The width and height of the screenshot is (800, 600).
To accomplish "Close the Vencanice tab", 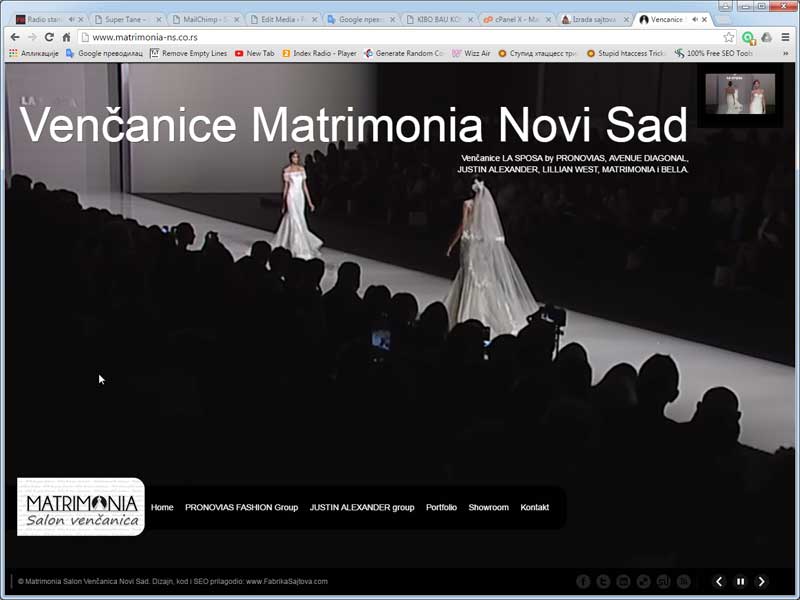I will tap(704, 19).
